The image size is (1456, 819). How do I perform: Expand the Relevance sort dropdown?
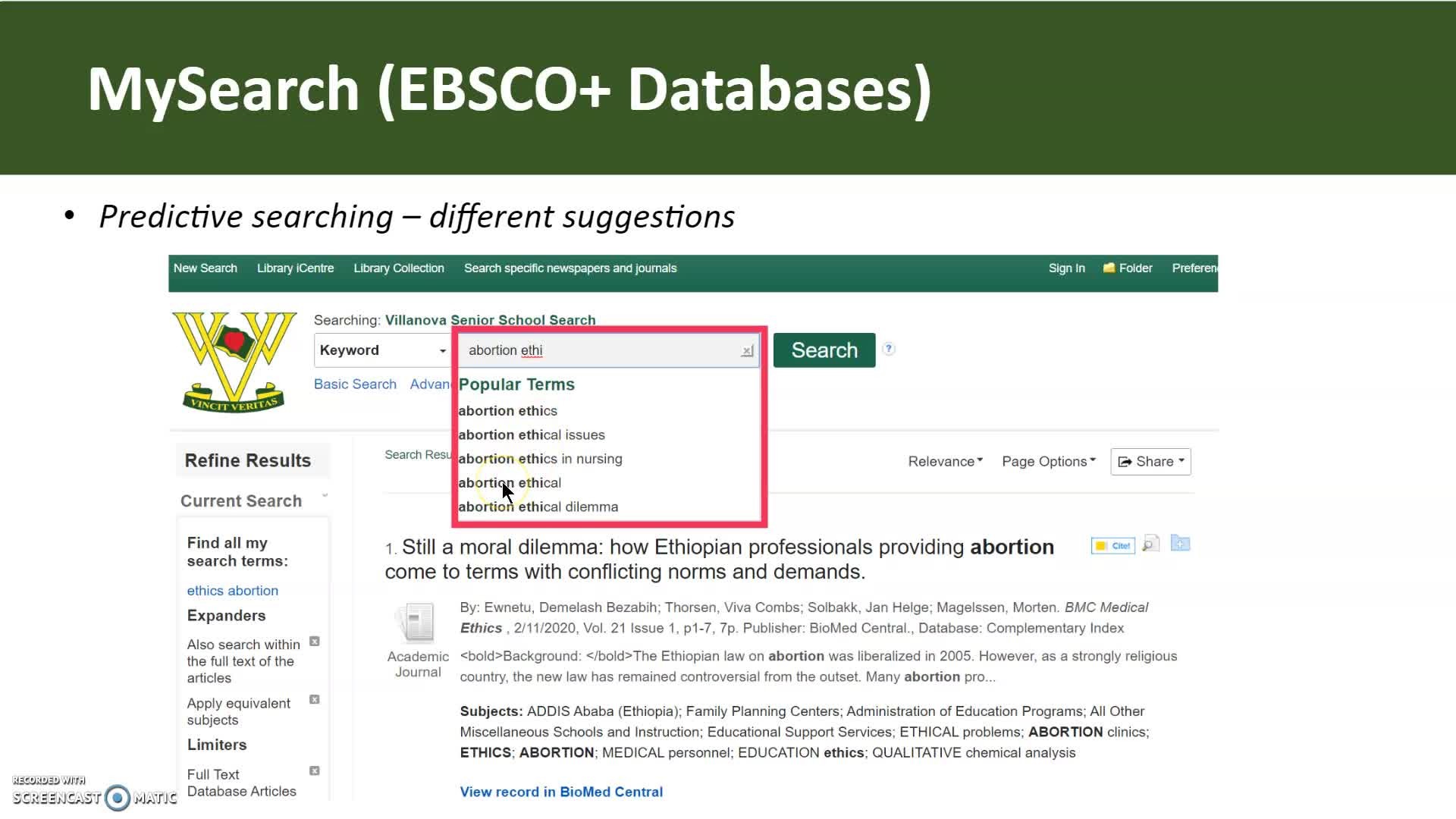[945, 461]
